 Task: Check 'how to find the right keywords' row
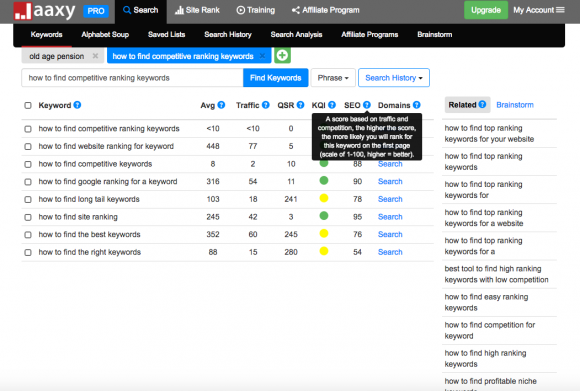point(28,252)
